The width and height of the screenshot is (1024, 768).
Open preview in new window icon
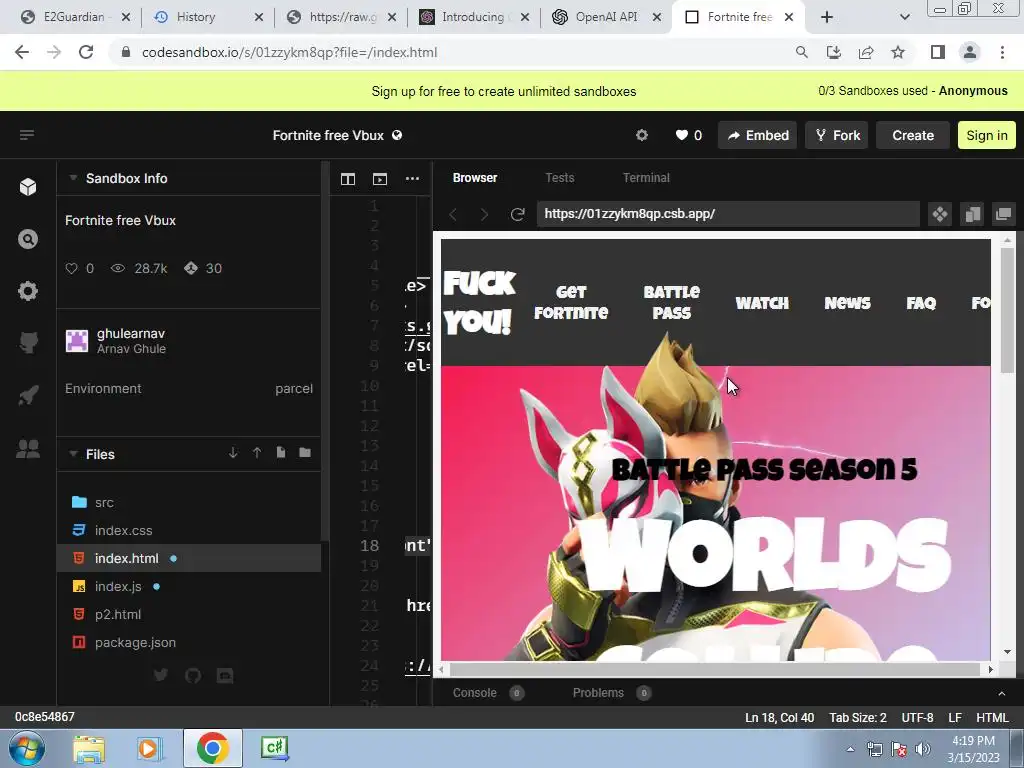(1004, 214)
